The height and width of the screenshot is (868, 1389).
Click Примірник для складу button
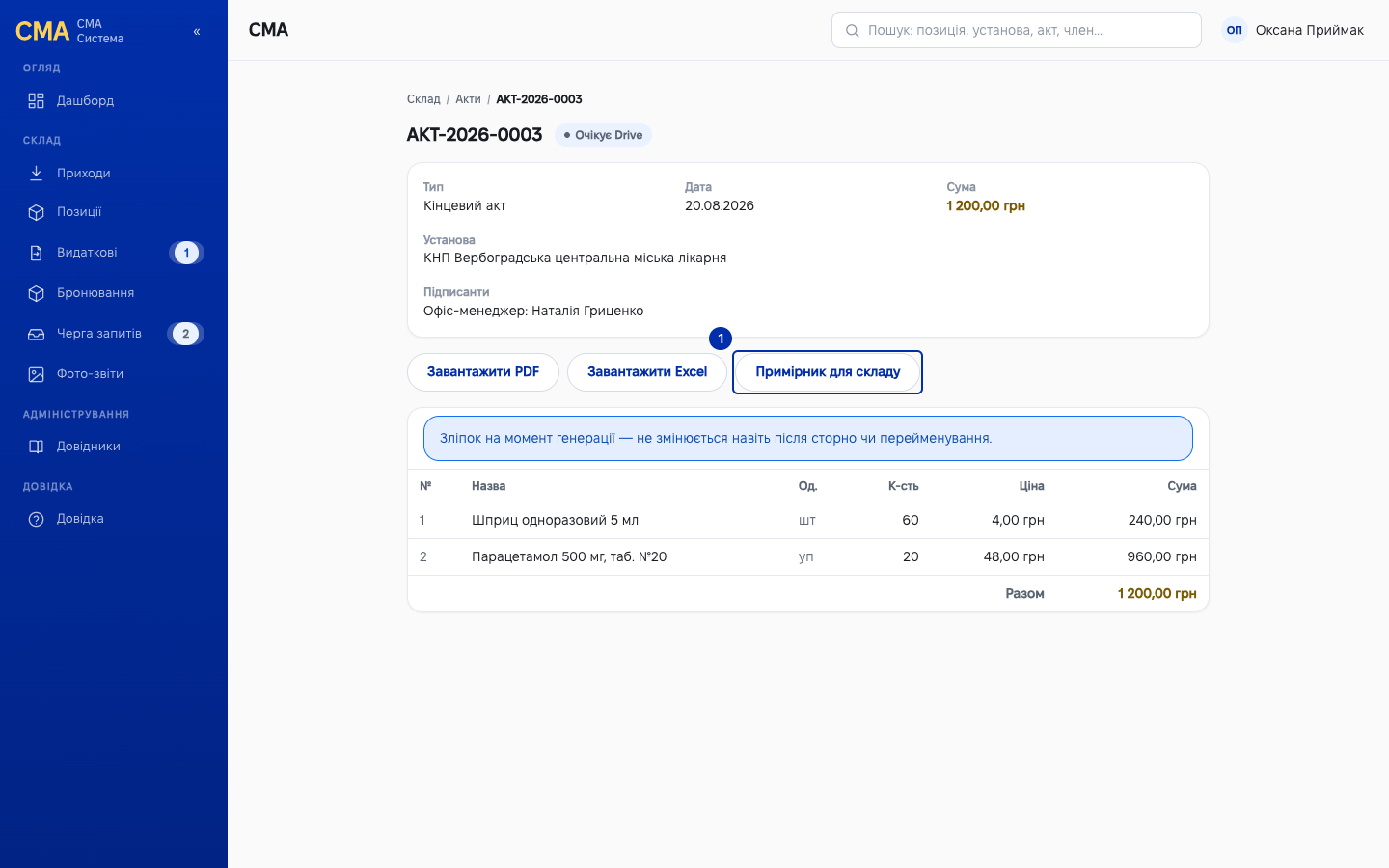pyautogui.click(x=828, y=372)
